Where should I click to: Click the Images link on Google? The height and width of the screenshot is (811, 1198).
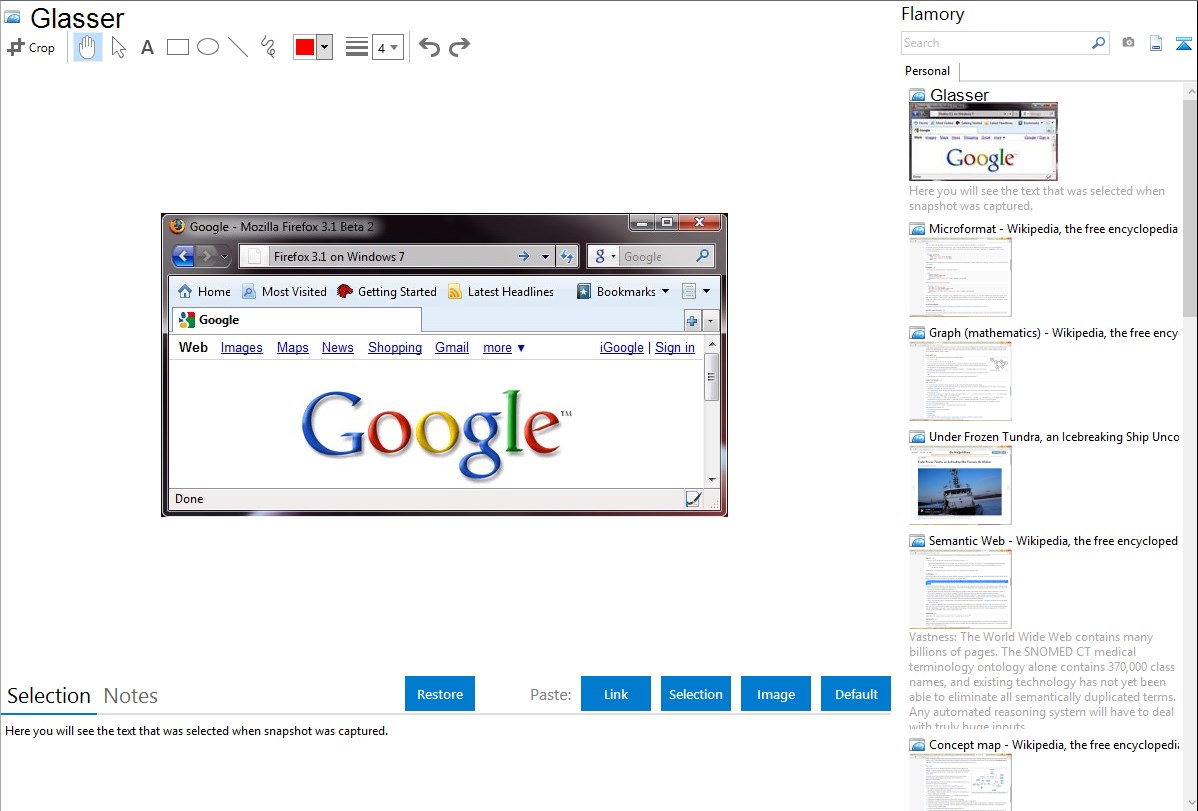tap(241, 348)
